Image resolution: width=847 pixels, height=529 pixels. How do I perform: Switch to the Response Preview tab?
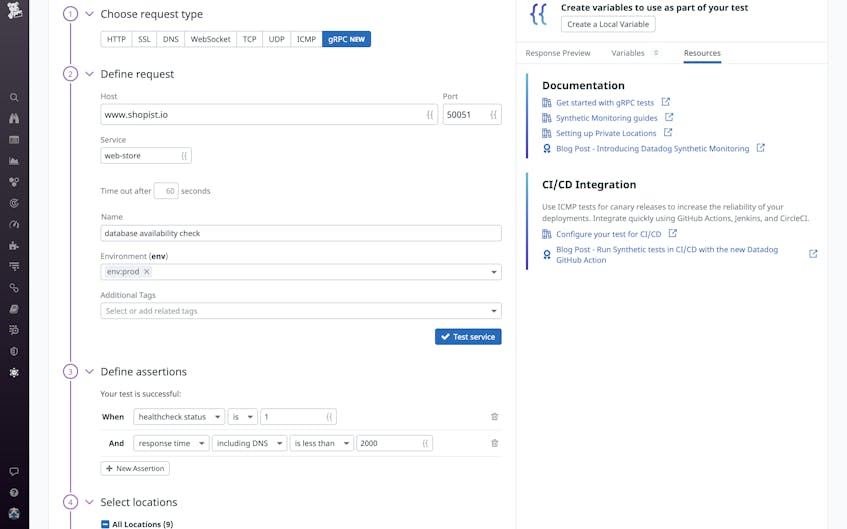click(x=558, y=53)
